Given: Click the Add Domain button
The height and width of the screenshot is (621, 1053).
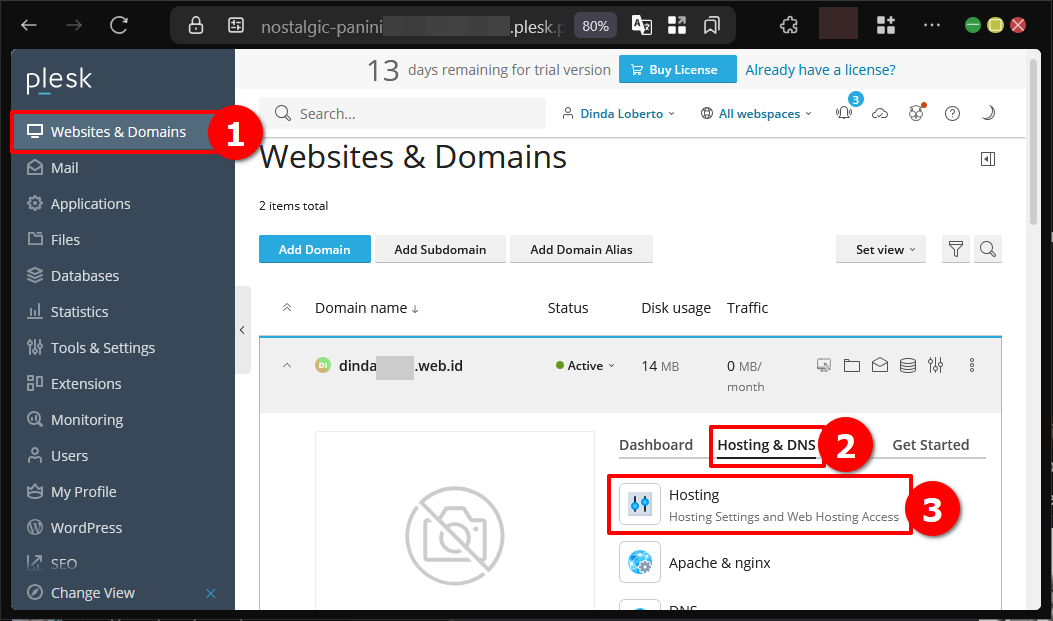Looking at the screenshot, I should tap(314, 250).
